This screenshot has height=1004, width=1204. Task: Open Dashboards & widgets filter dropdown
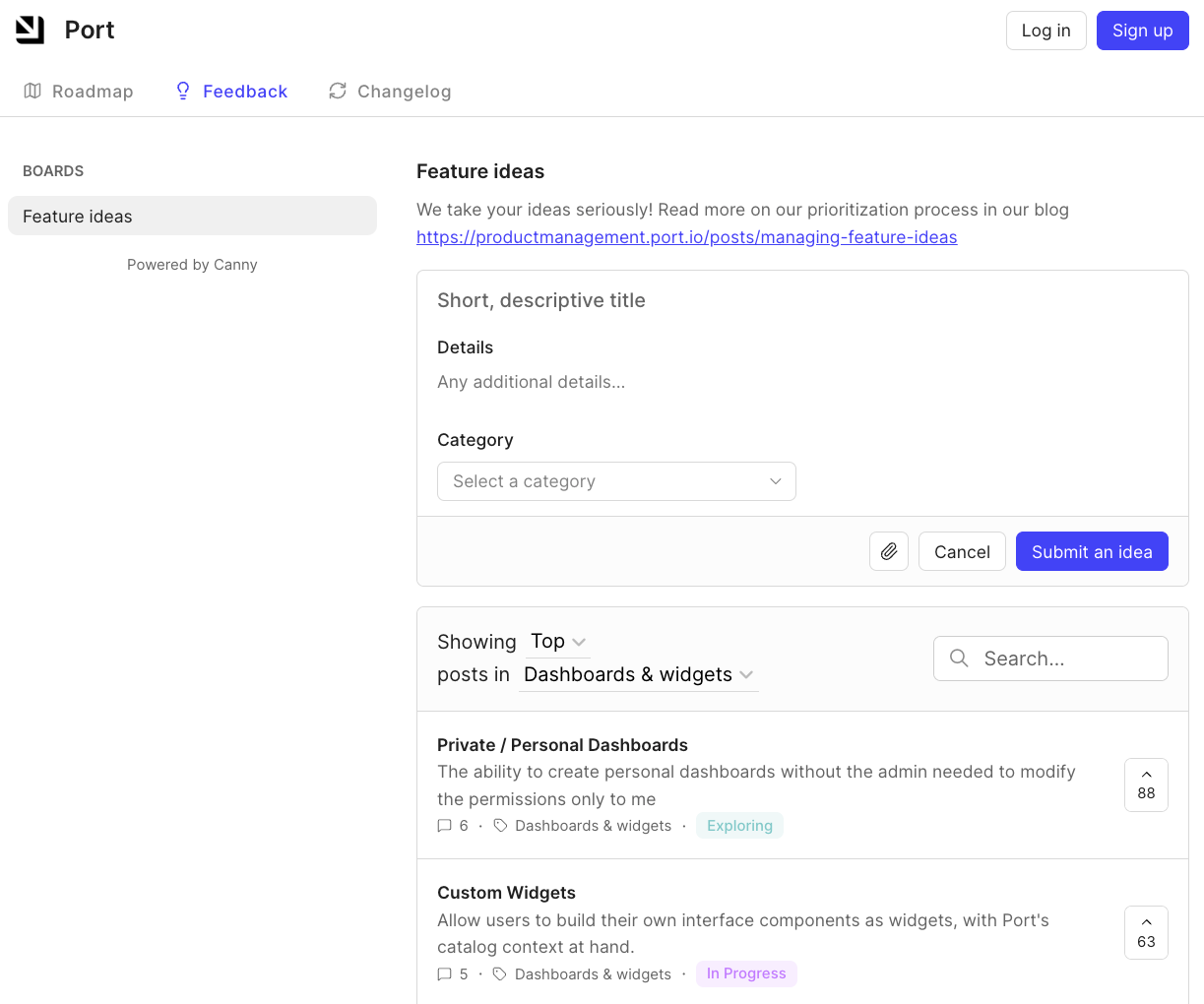coord(638,675)
